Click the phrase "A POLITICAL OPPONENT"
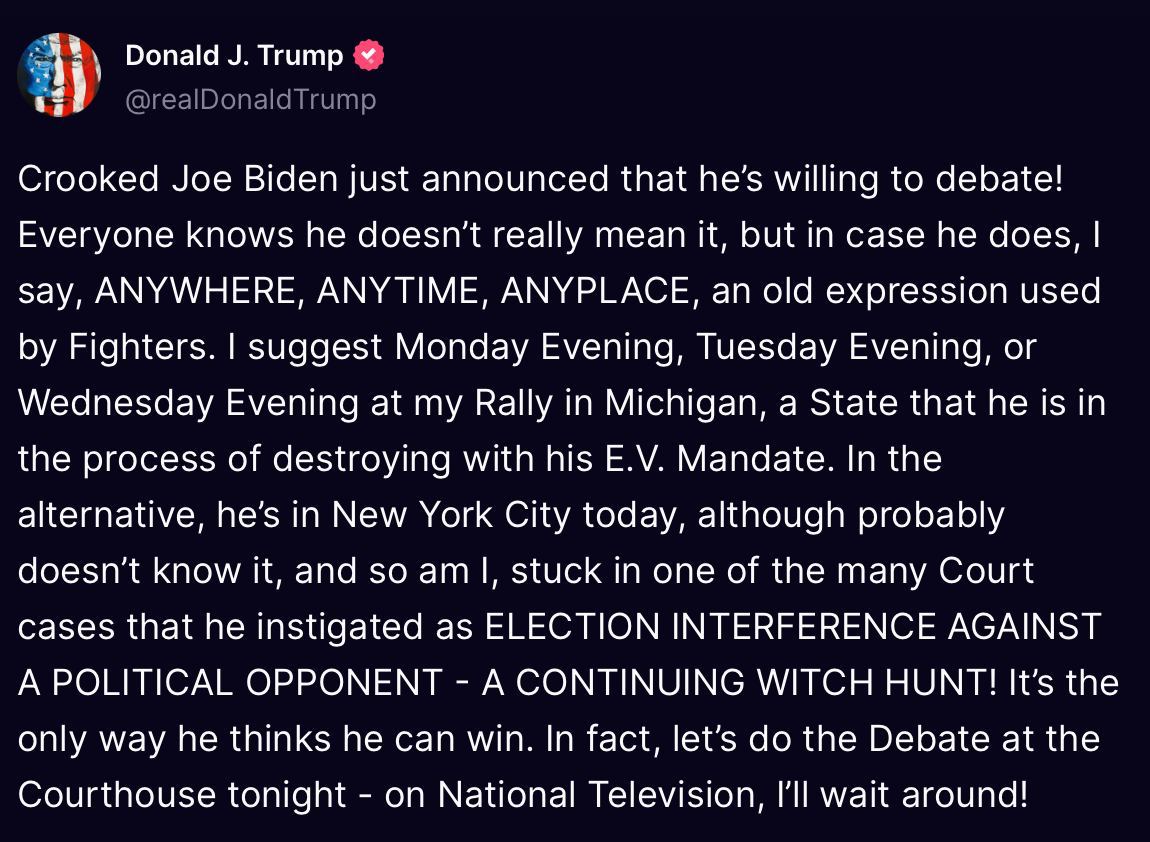The height and width of the screenshot is (842, 1150). click(x=230, y=683)
